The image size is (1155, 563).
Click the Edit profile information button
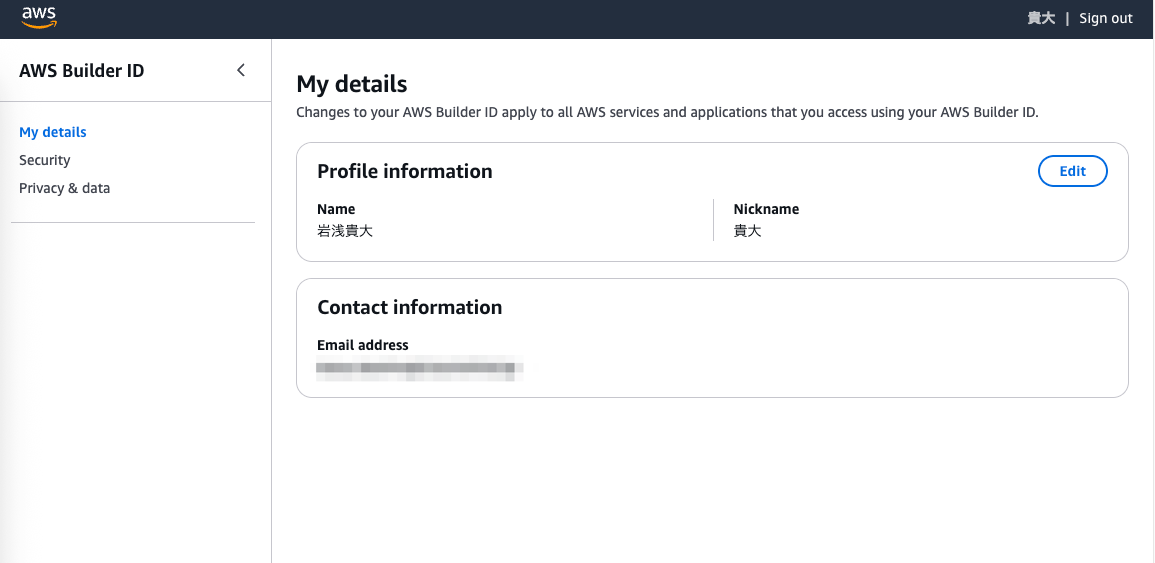(x=1072, y=171)
